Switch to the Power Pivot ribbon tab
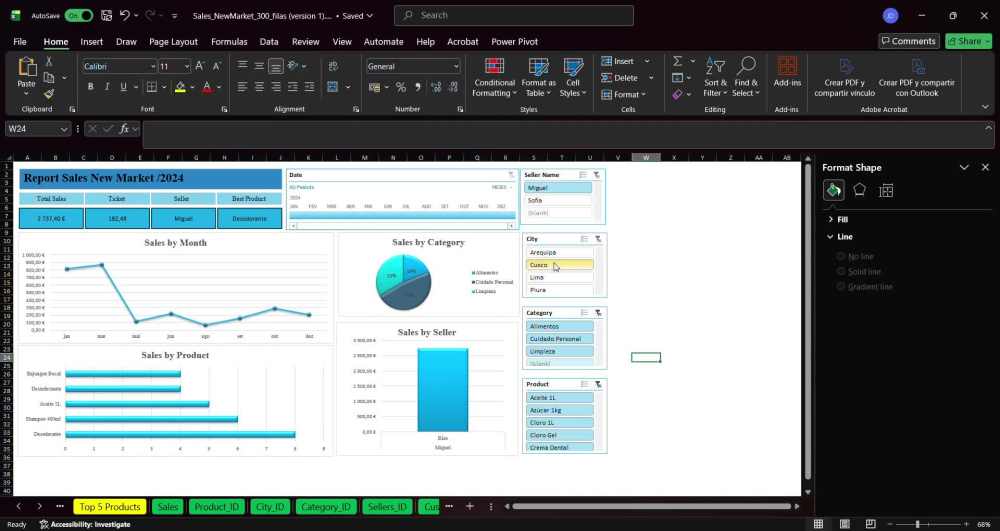Screen dimensions: 1000x531 point(514,41)
